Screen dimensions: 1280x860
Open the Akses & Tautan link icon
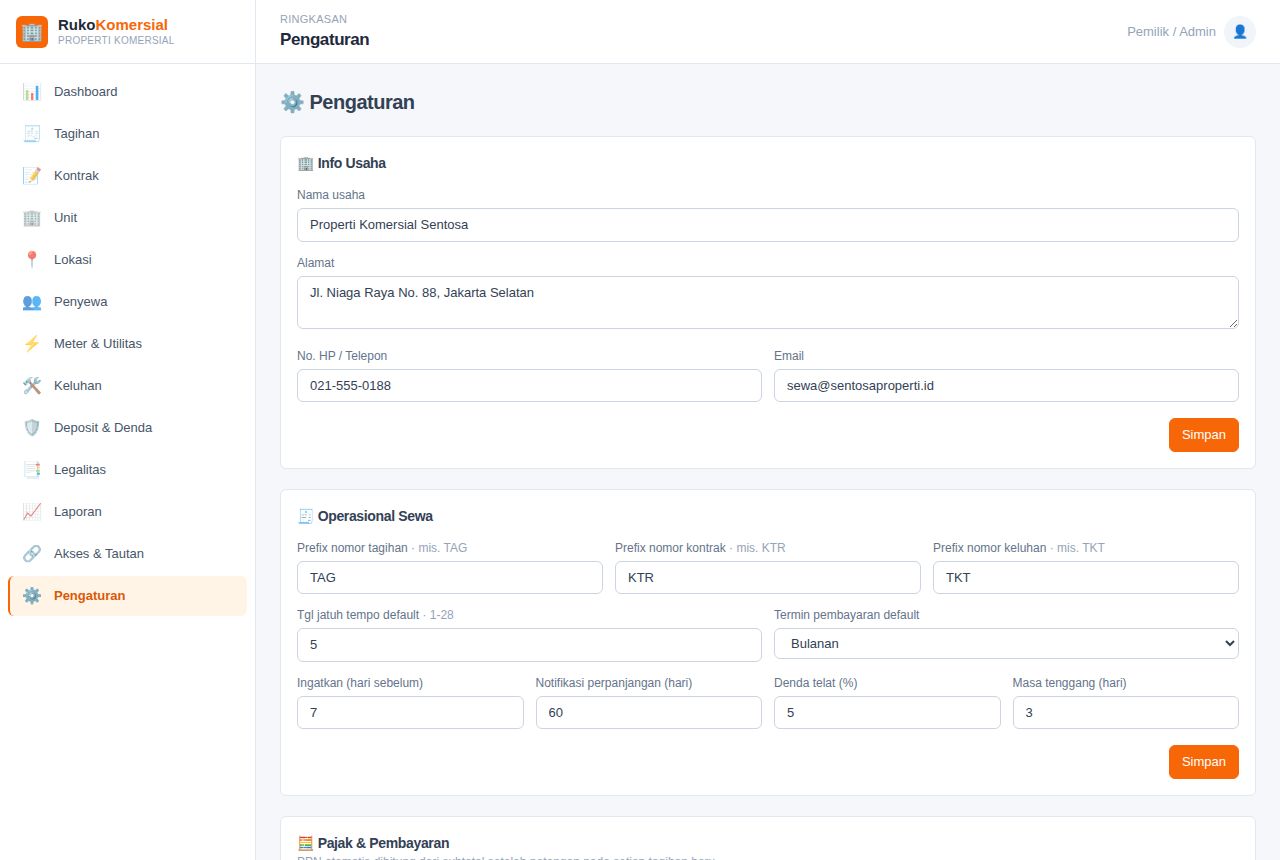pos(32,554)
